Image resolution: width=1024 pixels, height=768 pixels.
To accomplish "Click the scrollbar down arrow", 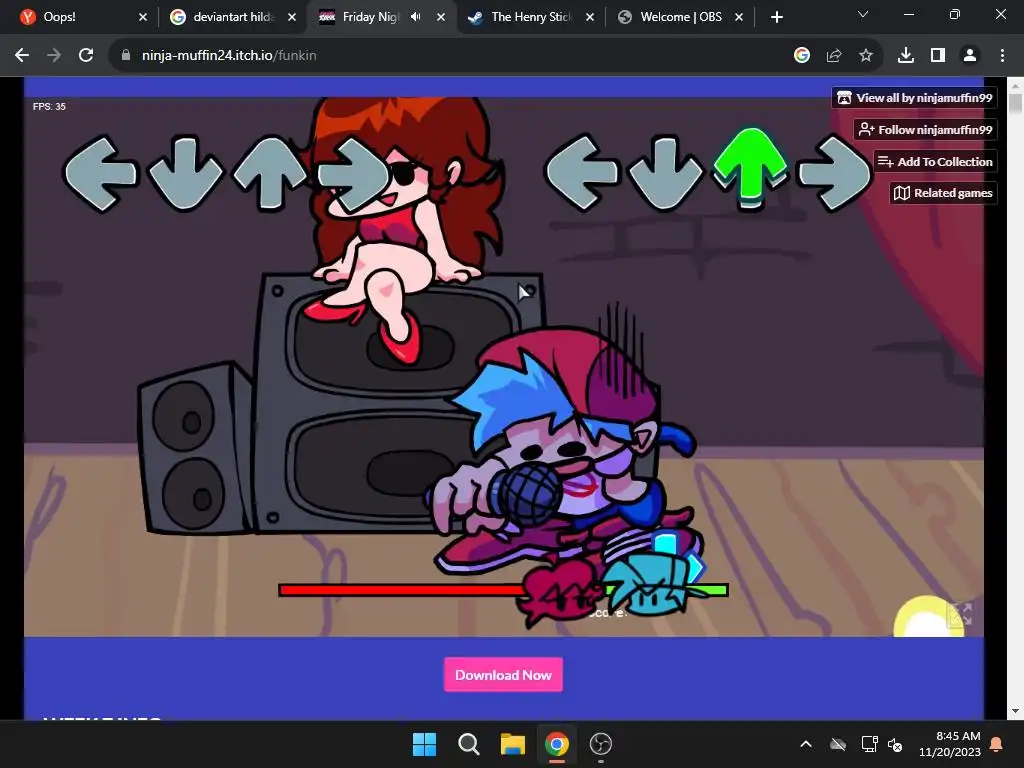I will 1015,711.
